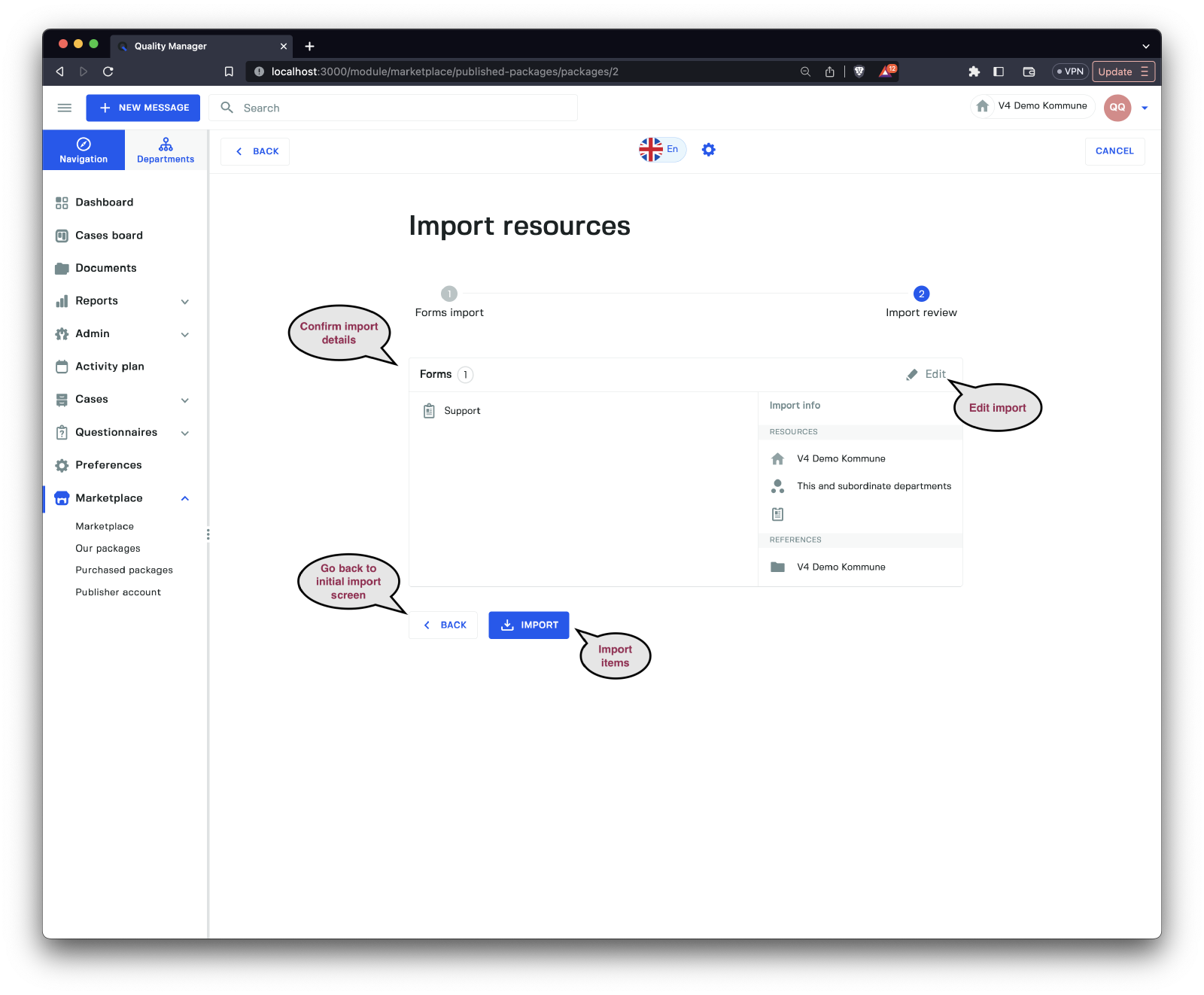Click the pencil Edit icon in Forms

(x=912, y=374)
